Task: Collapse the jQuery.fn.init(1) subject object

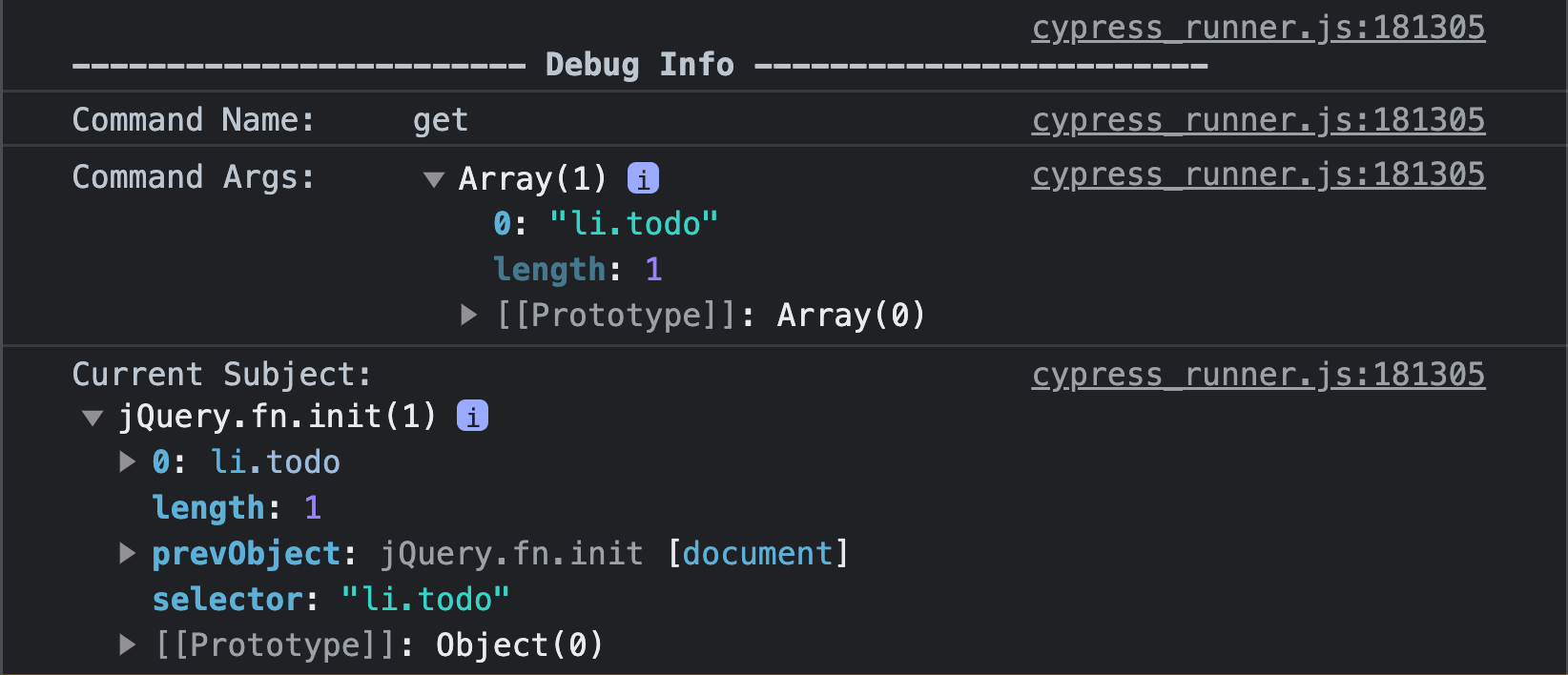Action: pyautogui.click(x=93, y=418)
